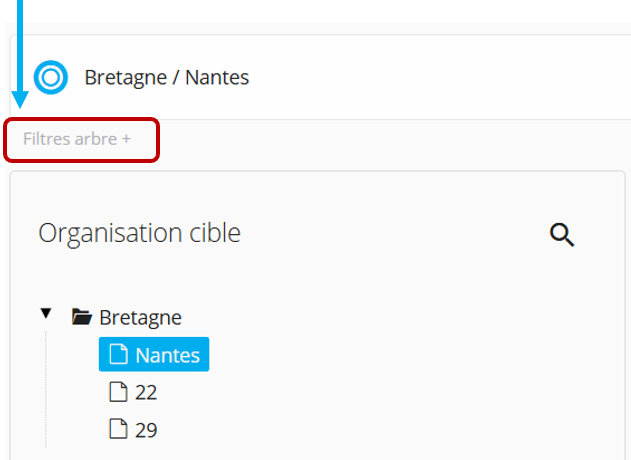631x460 pixels.
Task: Select the highlighted Nantes tree item
Action: coord(167,355)
